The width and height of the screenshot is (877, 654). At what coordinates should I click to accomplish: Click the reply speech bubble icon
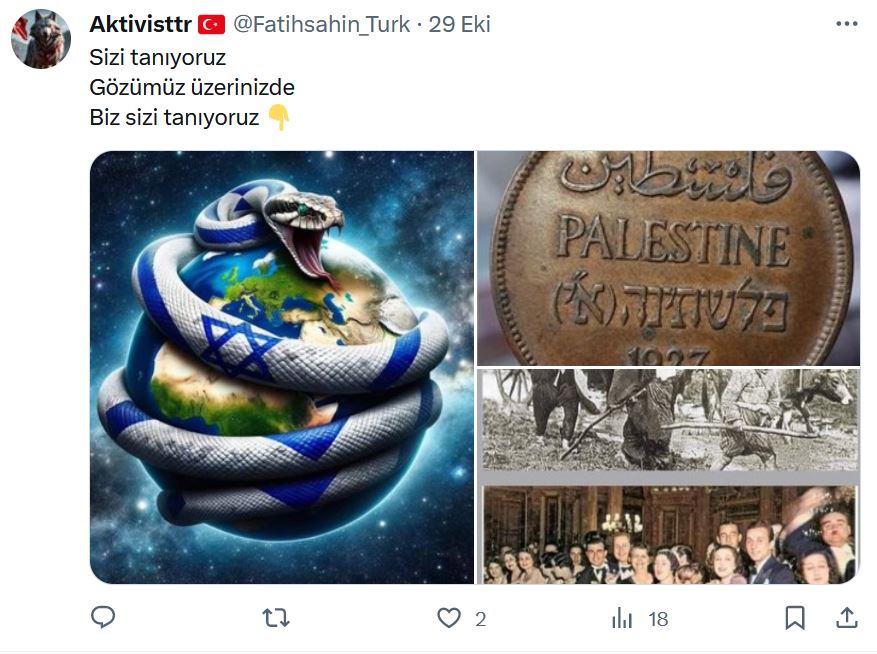(x=103, y=618)
